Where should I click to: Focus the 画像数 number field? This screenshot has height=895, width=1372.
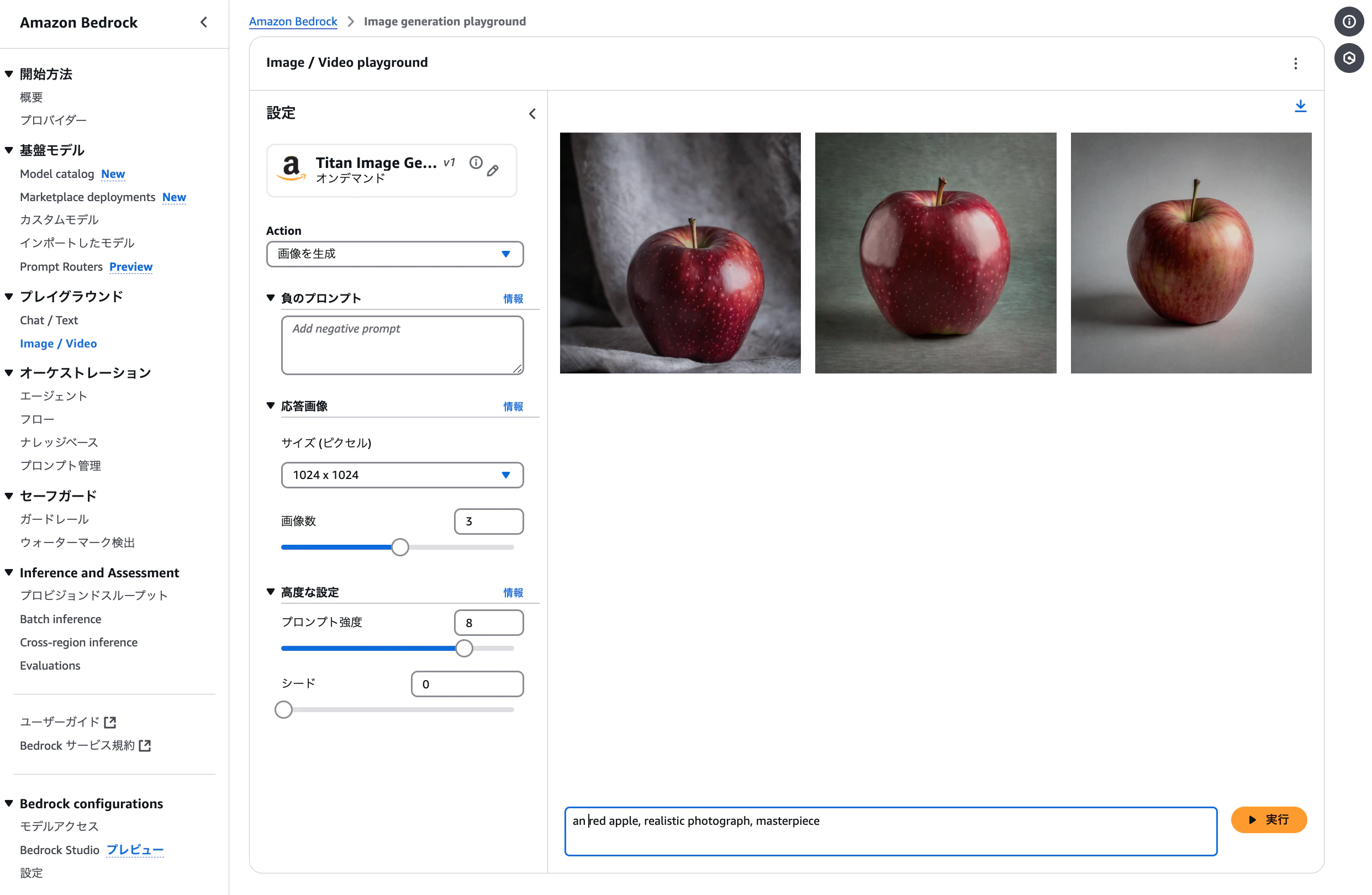(x=489, y=522)
